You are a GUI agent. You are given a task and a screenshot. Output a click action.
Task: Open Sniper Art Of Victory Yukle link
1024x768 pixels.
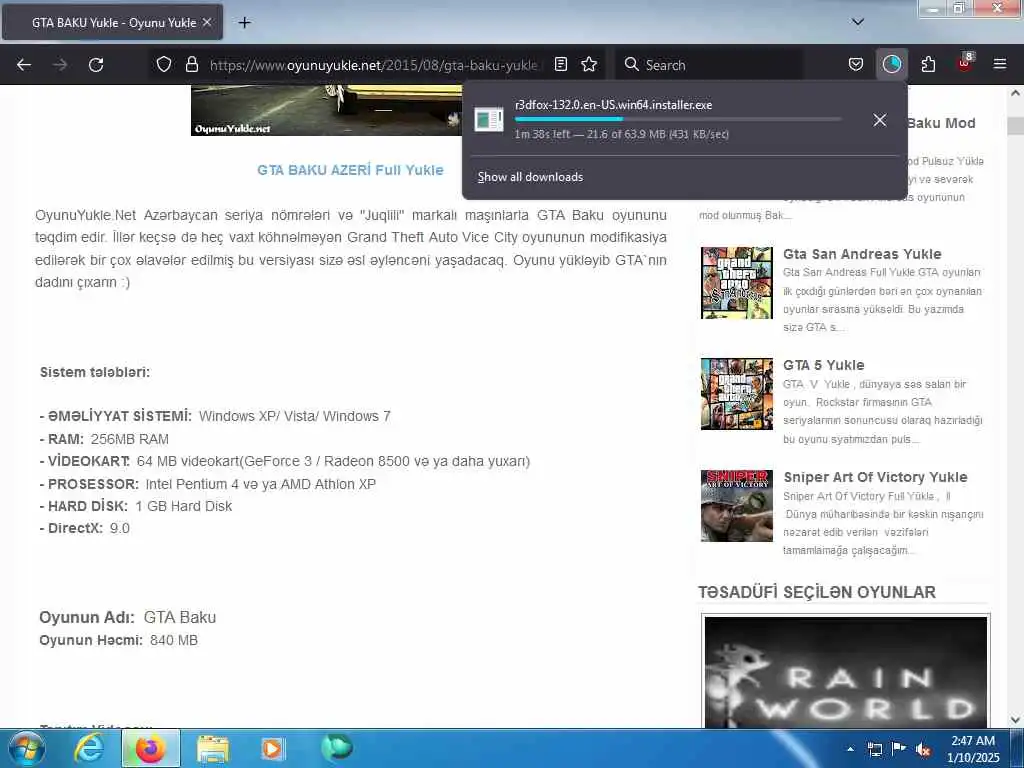[x=875, y=477]
